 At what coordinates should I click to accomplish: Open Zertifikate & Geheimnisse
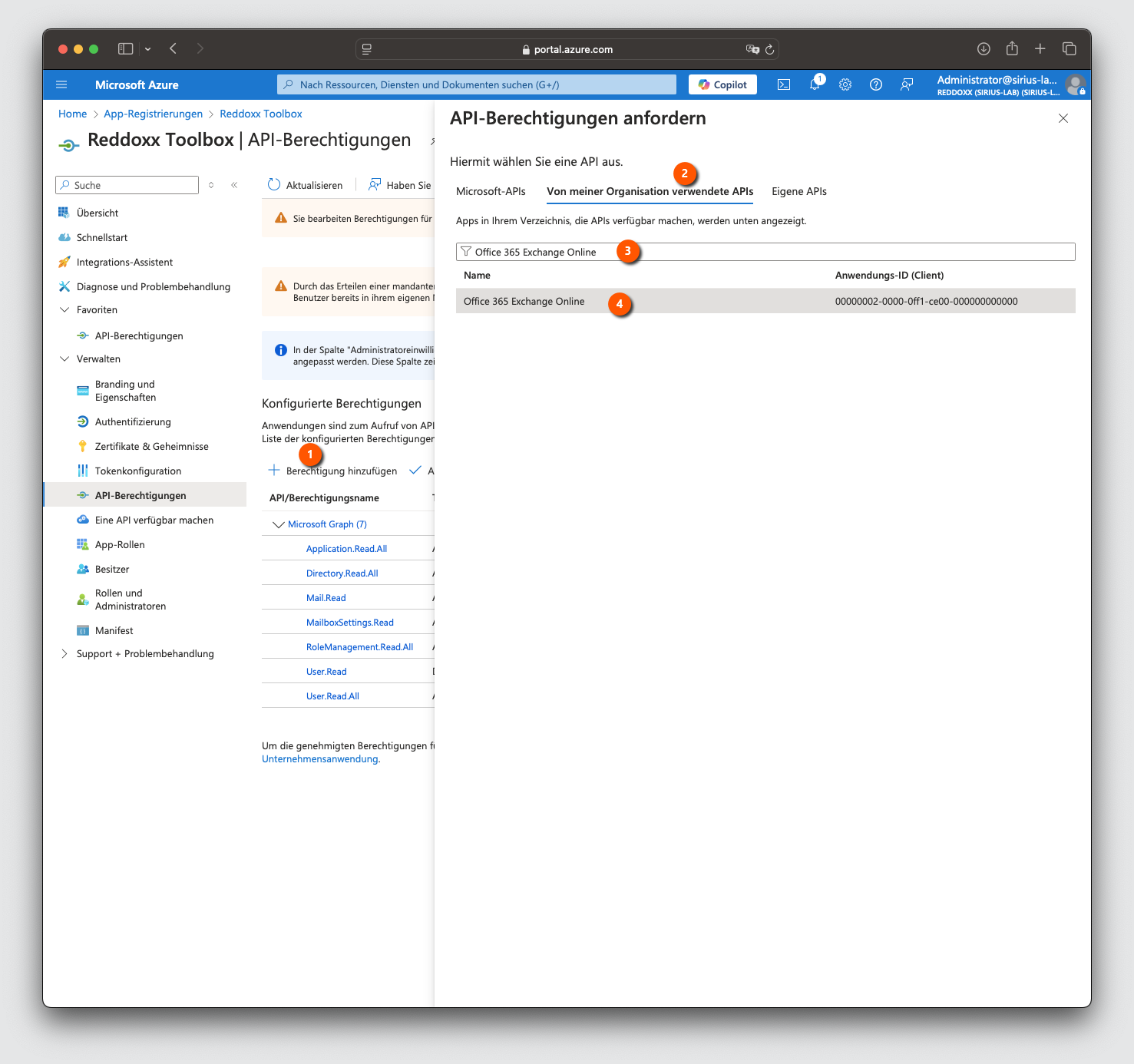coord(151,446)
